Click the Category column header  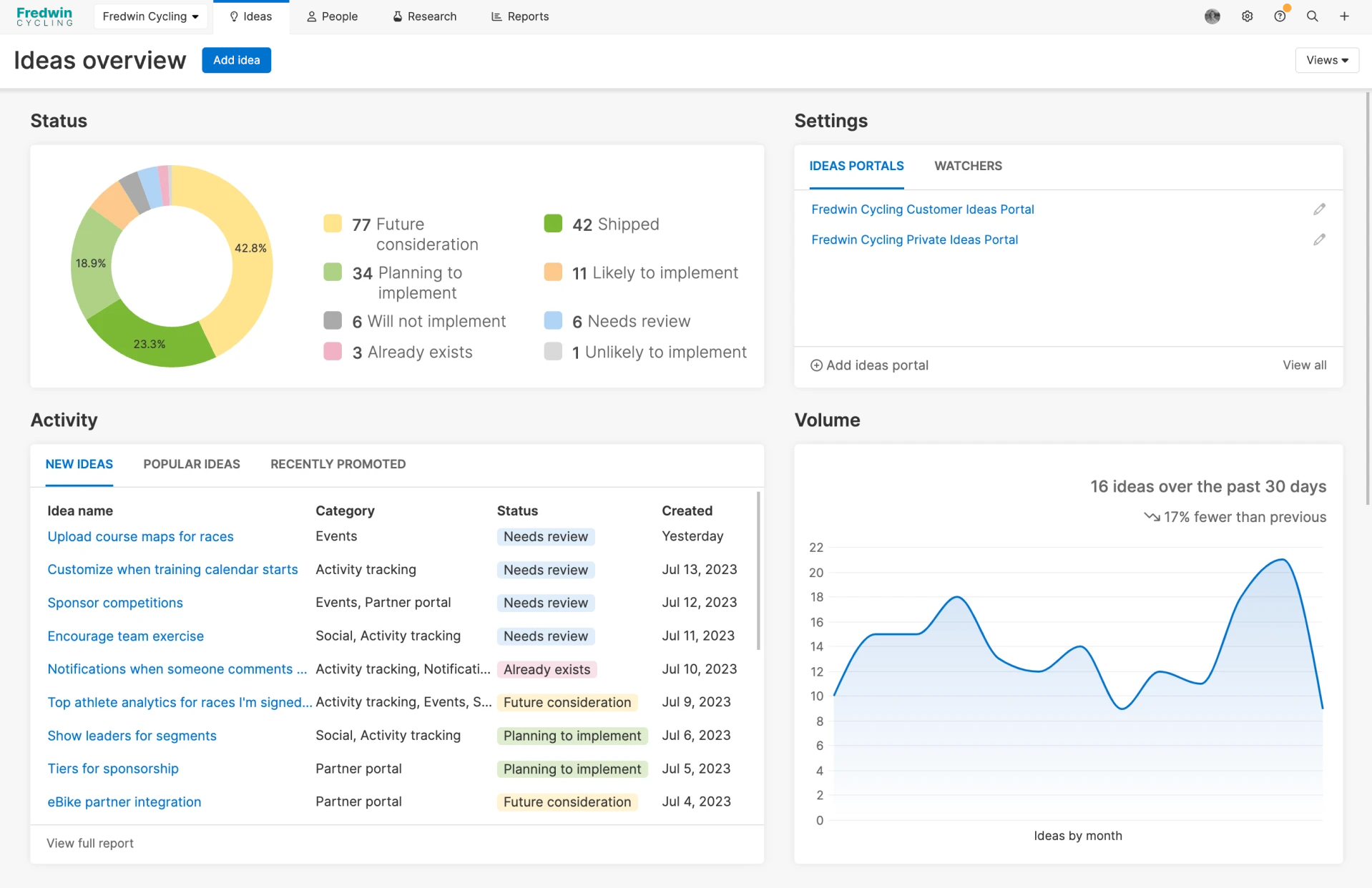[x=345, y=510]
